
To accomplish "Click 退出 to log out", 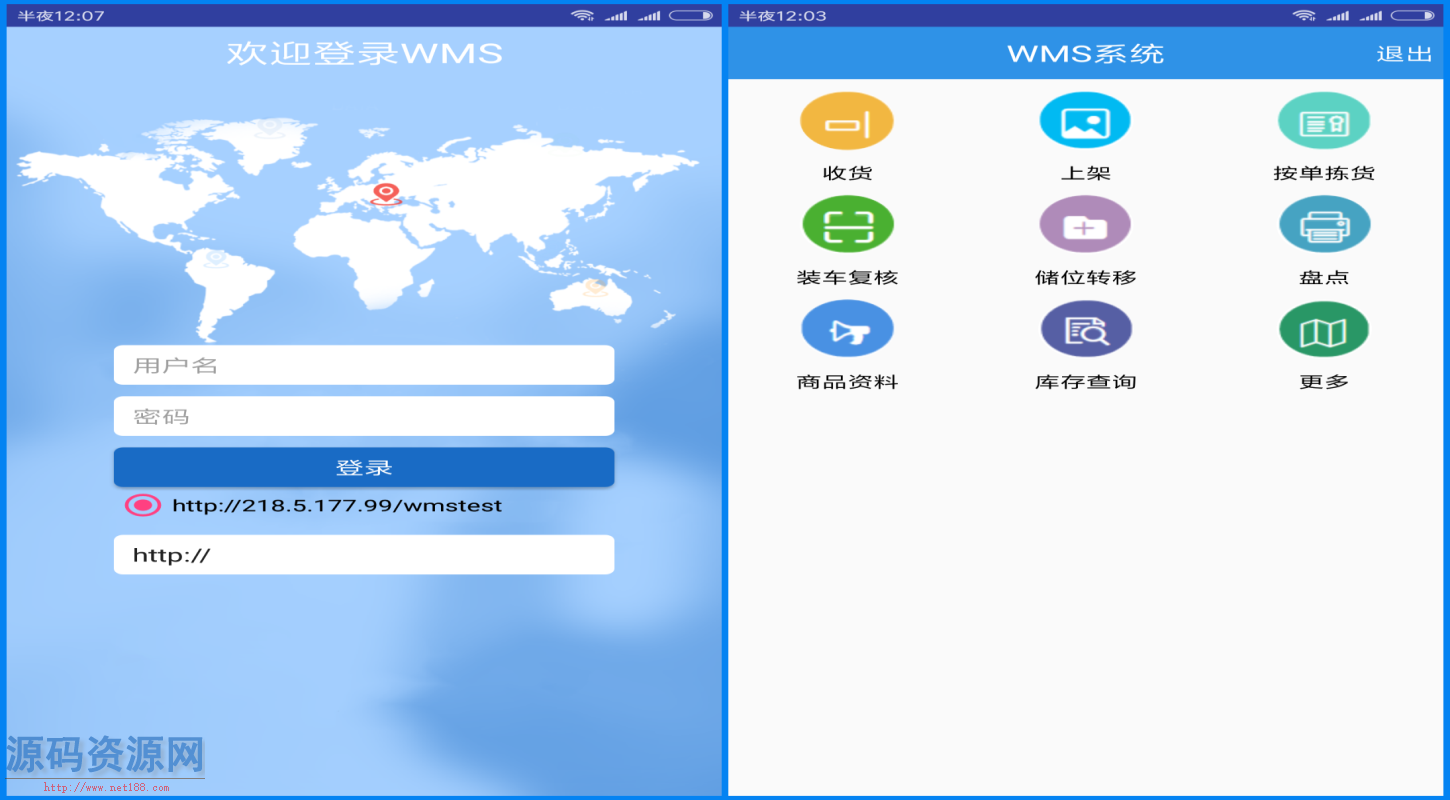I will pos(1405,54).
